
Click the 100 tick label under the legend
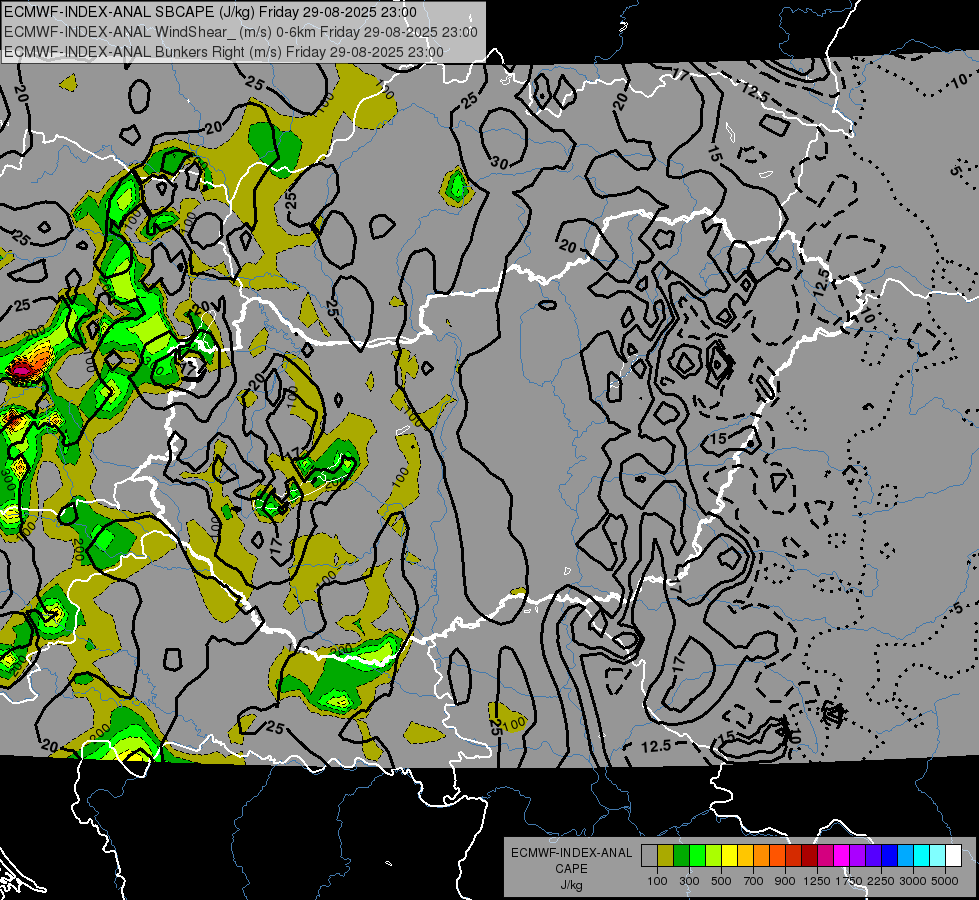pos(657,881)
